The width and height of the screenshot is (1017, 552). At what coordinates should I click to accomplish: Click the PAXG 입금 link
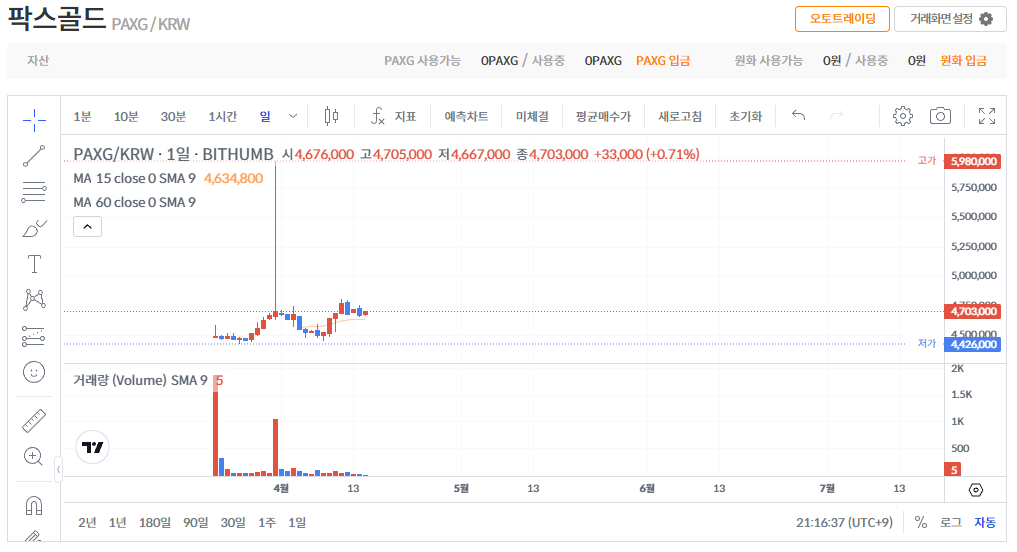(663, 60)
